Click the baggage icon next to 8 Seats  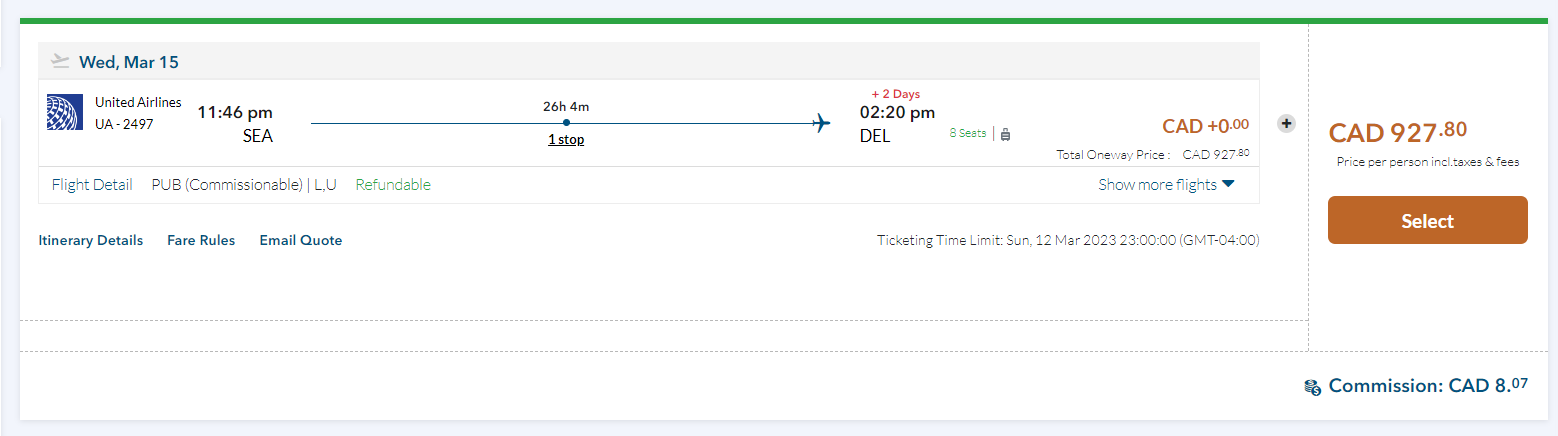point(1006,134)
